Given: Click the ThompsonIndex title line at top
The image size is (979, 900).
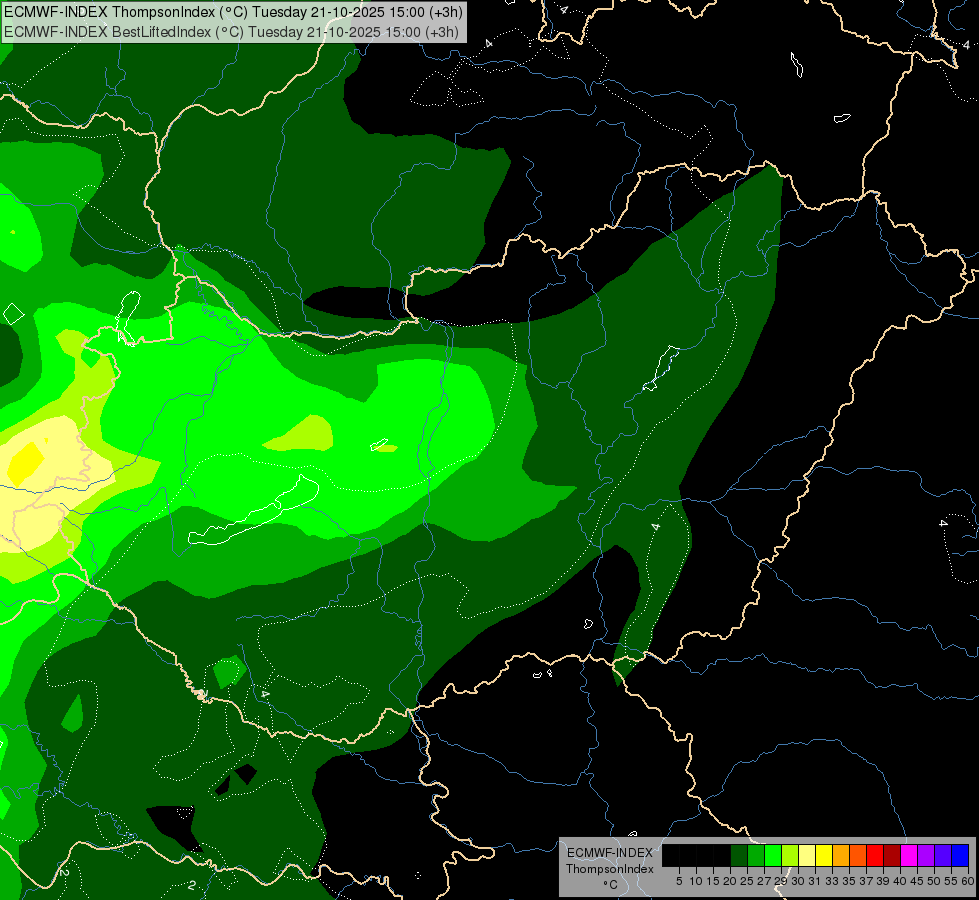Looking at the screenshot, I should [x=233, y=12].
